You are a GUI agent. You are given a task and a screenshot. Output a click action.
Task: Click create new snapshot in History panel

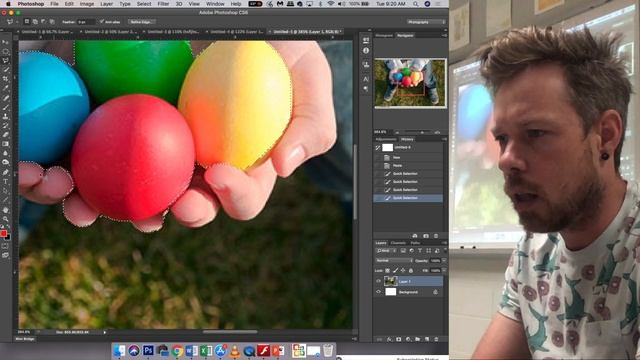(426, 236)
